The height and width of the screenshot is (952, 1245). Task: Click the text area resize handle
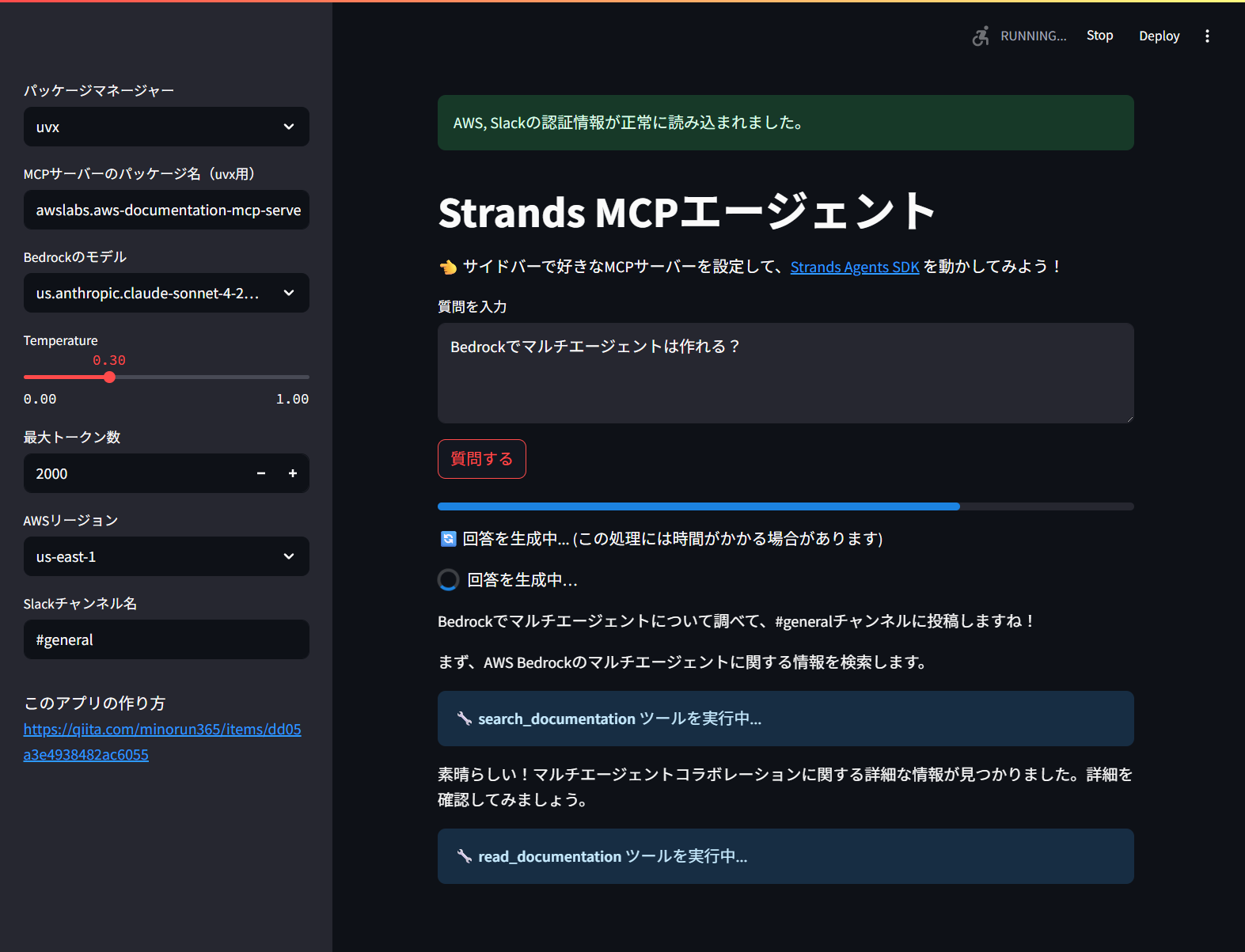[x=1129, y=418]
